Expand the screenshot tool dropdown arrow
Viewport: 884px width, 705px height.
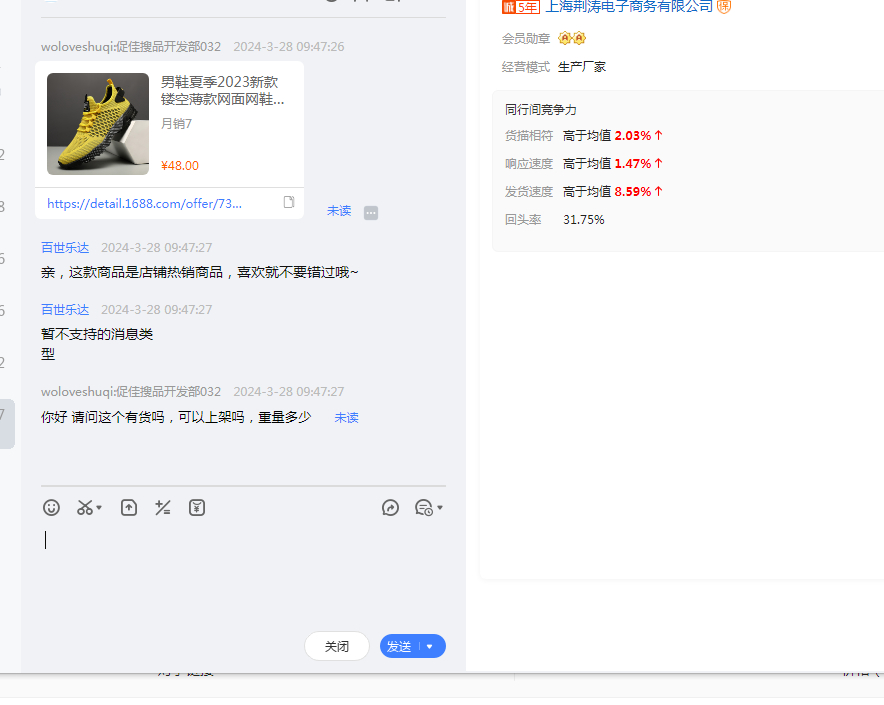pos(99,509)
